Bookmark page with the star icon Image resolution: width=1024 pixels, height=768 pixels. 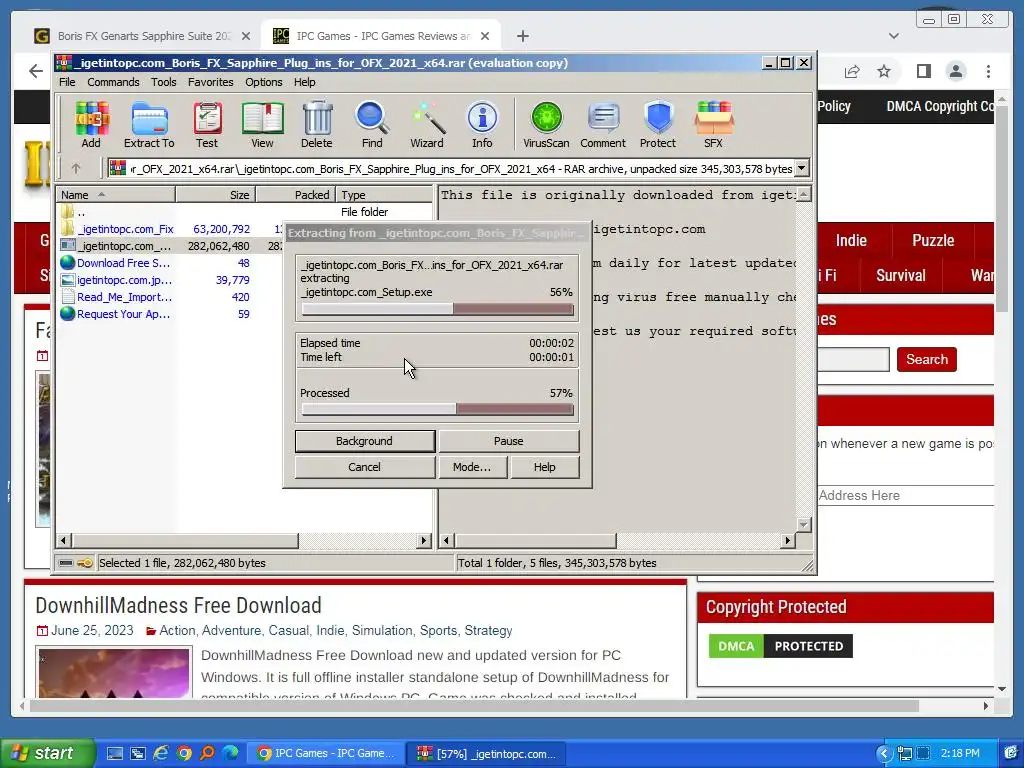point(884,71)
